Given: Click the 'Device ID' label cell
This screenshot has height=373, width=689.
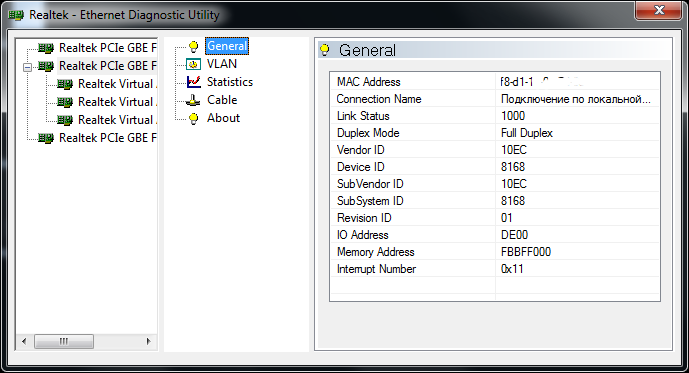Looking at the screenshot, I should coord(413,167).
